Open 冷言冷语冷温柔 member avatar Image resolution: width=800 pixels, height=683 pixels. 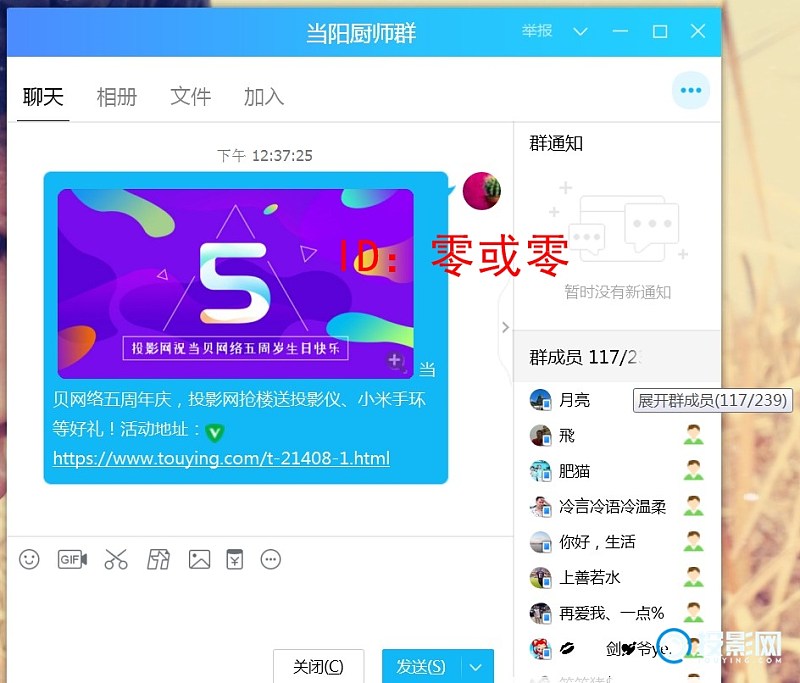click(540, 507)
